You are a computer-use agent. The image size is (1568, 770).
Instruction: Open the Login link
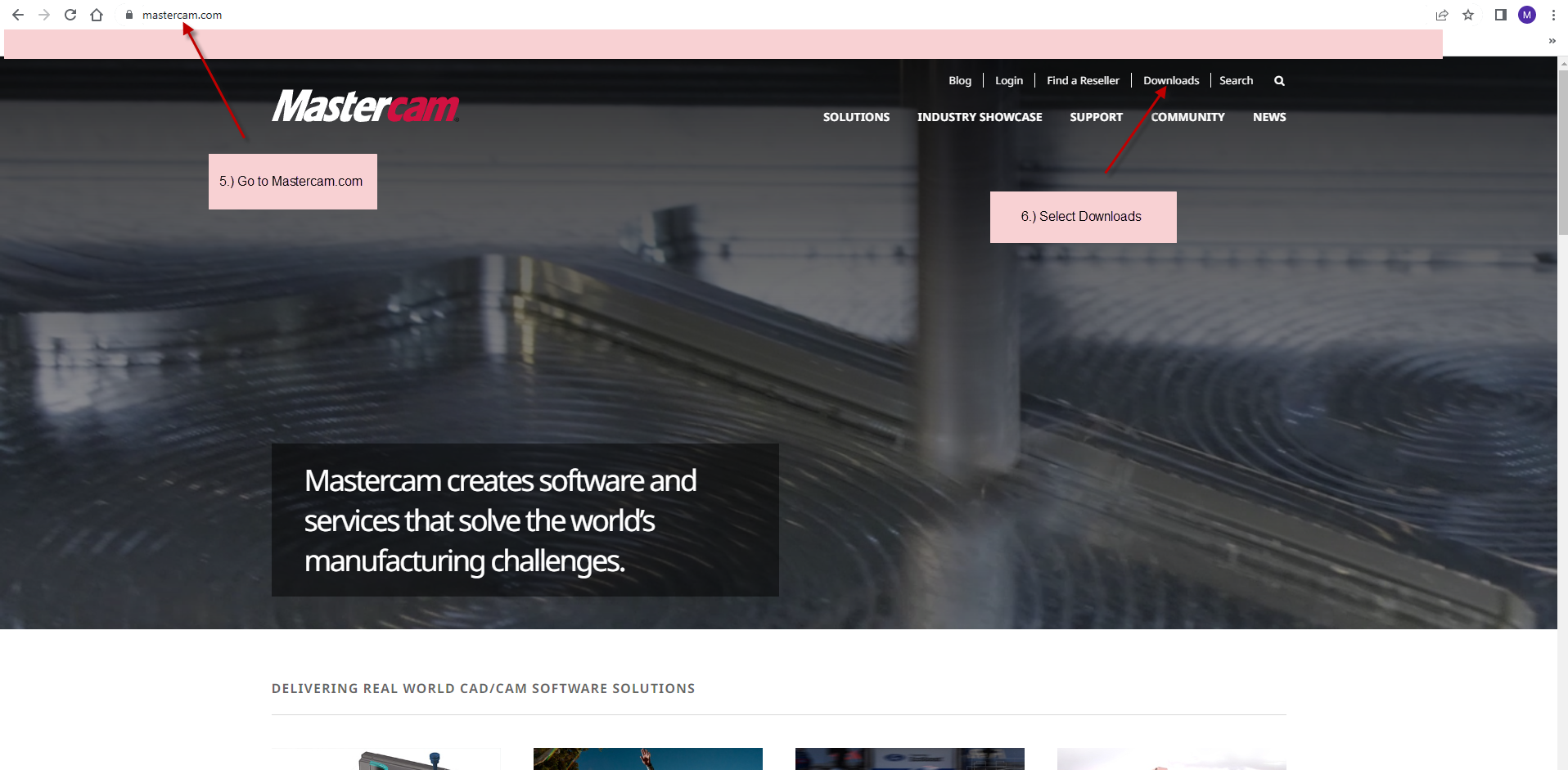pos(1009,80)
